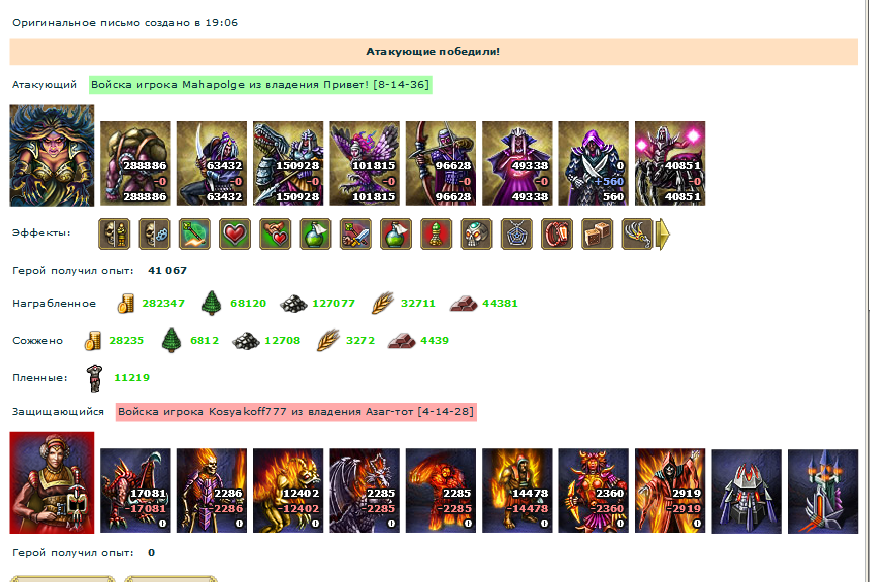Open defender link Kosyakoff777 Азаг-тот [4-14-28]
Screen dimensions: 870x582
(x=296, y=412)
